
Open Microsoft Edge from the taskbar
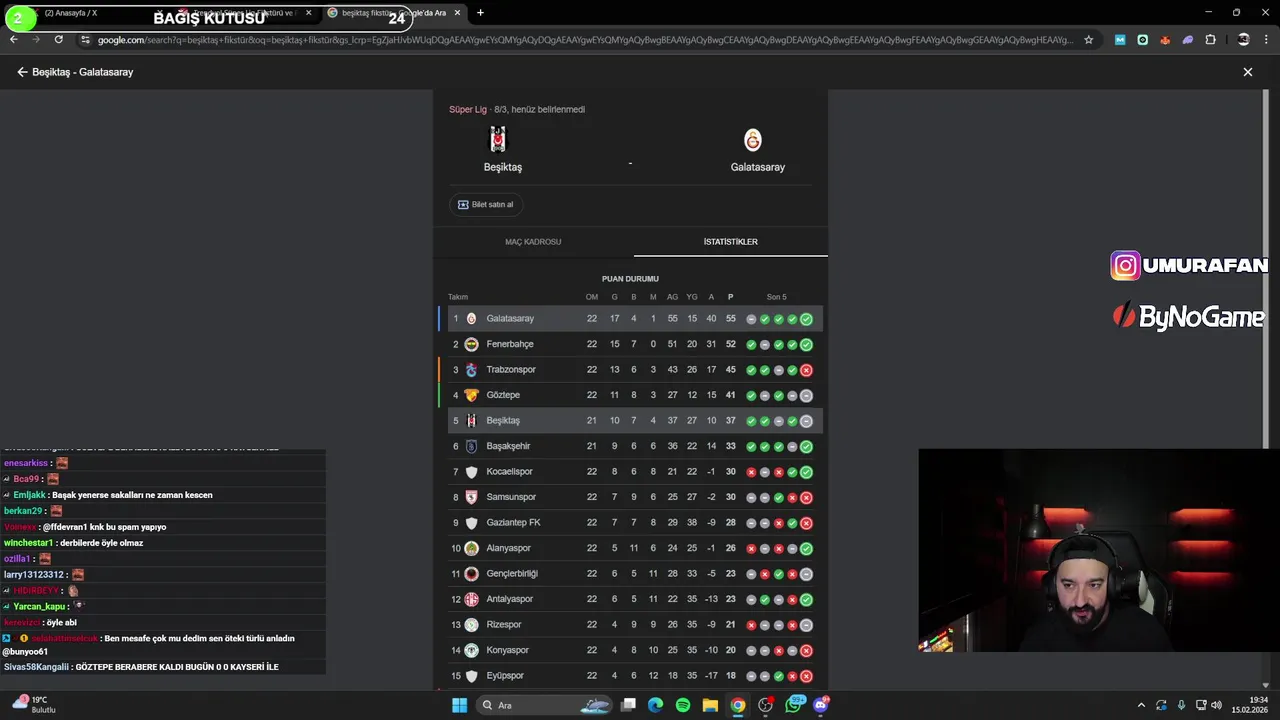pos(655,705)
